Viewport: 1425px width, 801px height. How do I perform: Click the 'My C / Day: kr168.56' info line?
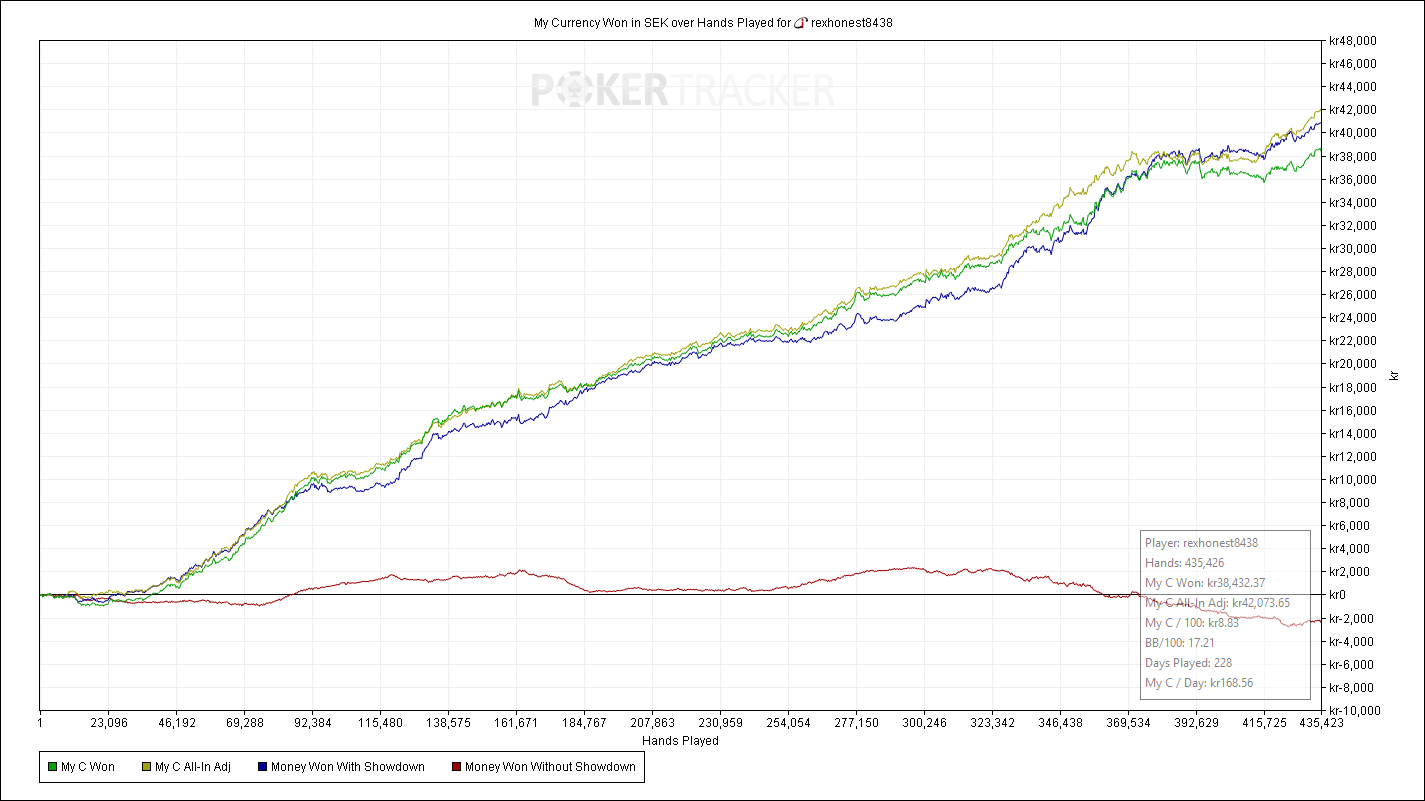[1199, 683]
